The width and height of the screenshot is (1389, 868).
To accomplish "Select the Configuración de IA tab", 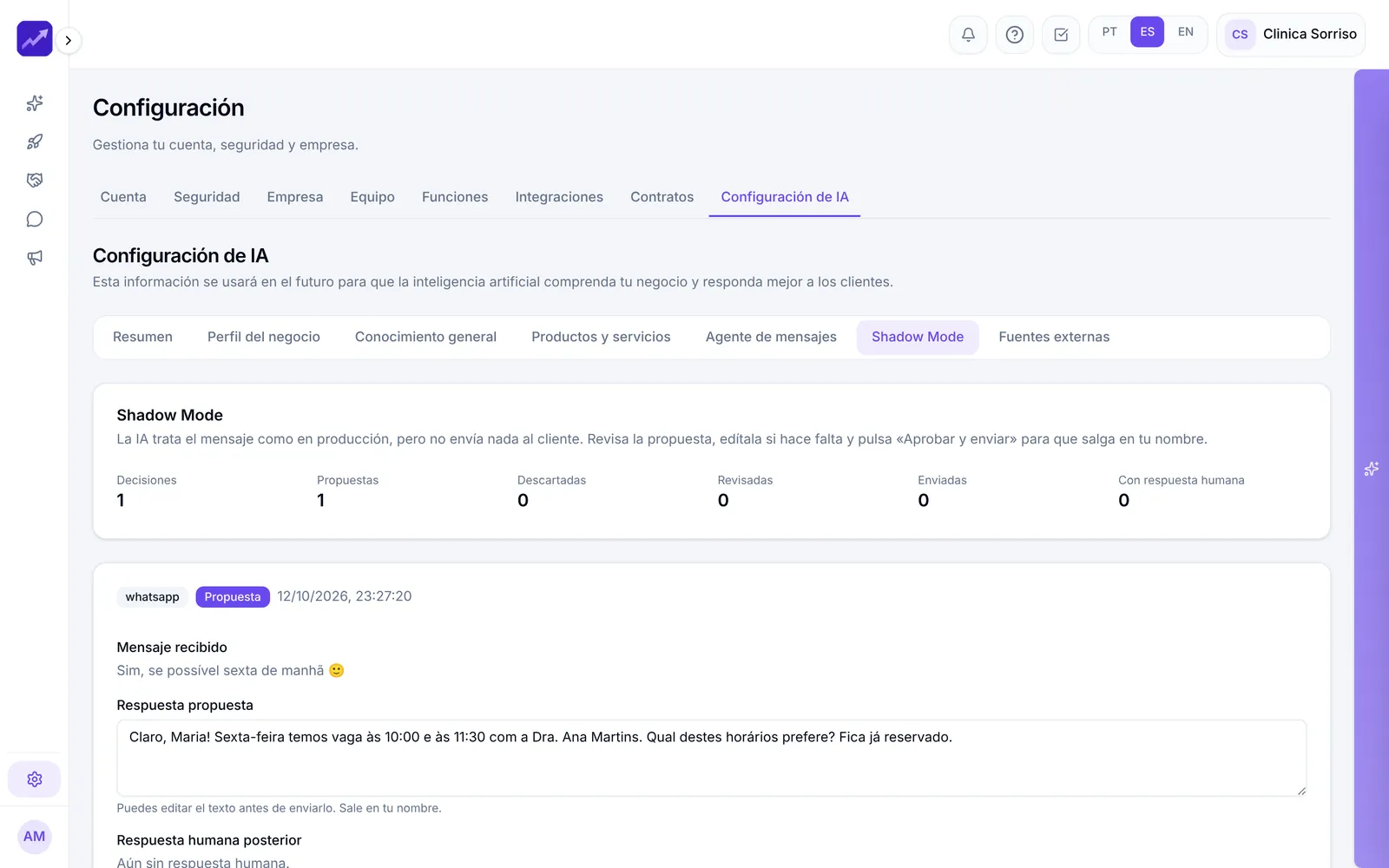I will click(785, 197).
